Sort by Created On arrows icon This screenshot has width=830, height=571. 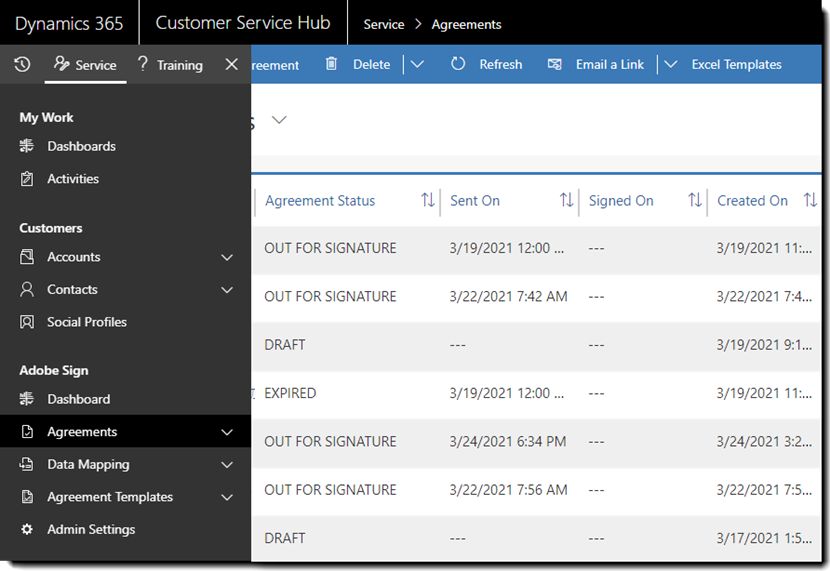pyautogui.click(x=810, y=200)
